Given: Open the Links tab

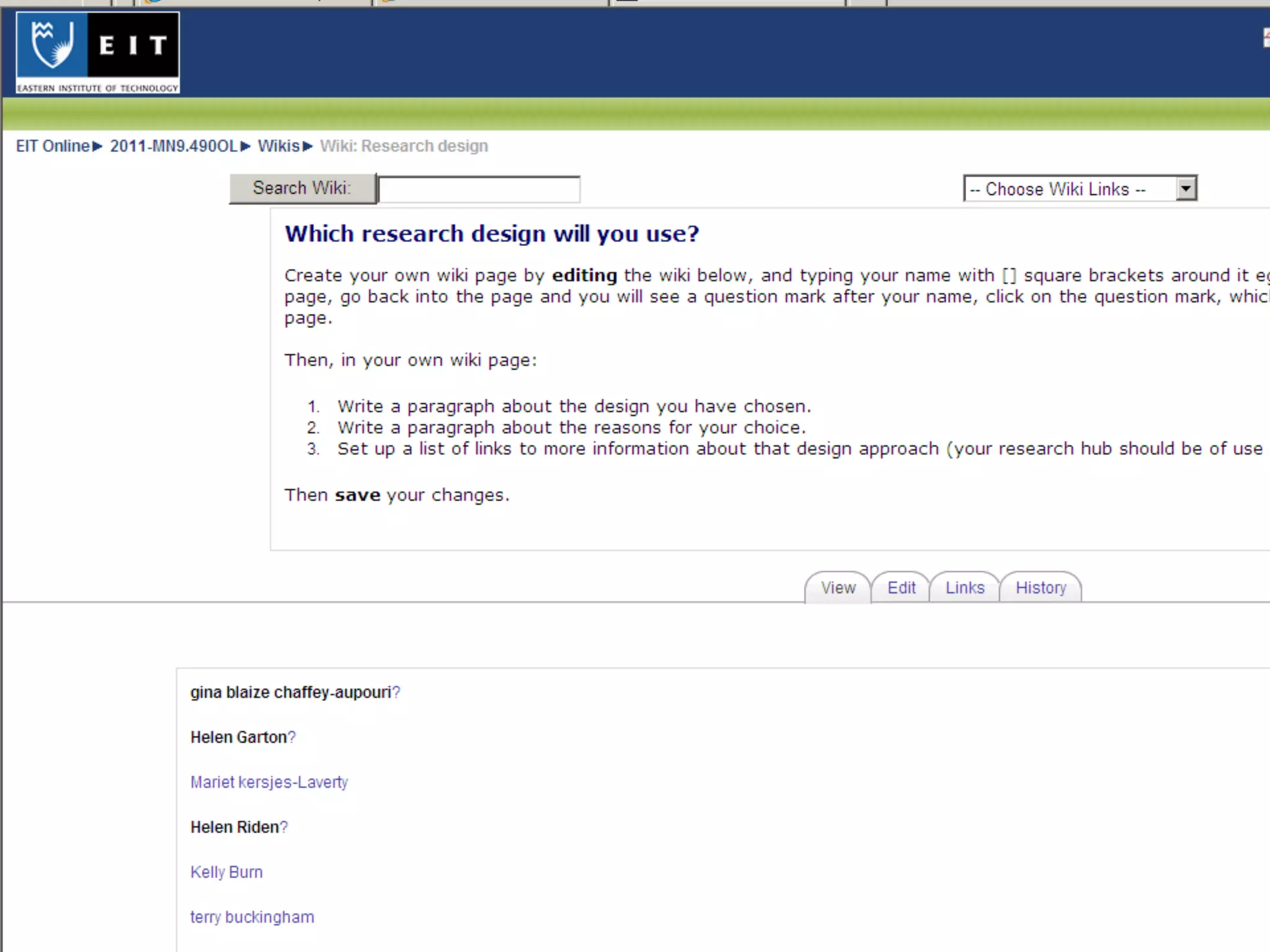Looking at the screenshot, I should pyautogui.click(x=964, y=588).
